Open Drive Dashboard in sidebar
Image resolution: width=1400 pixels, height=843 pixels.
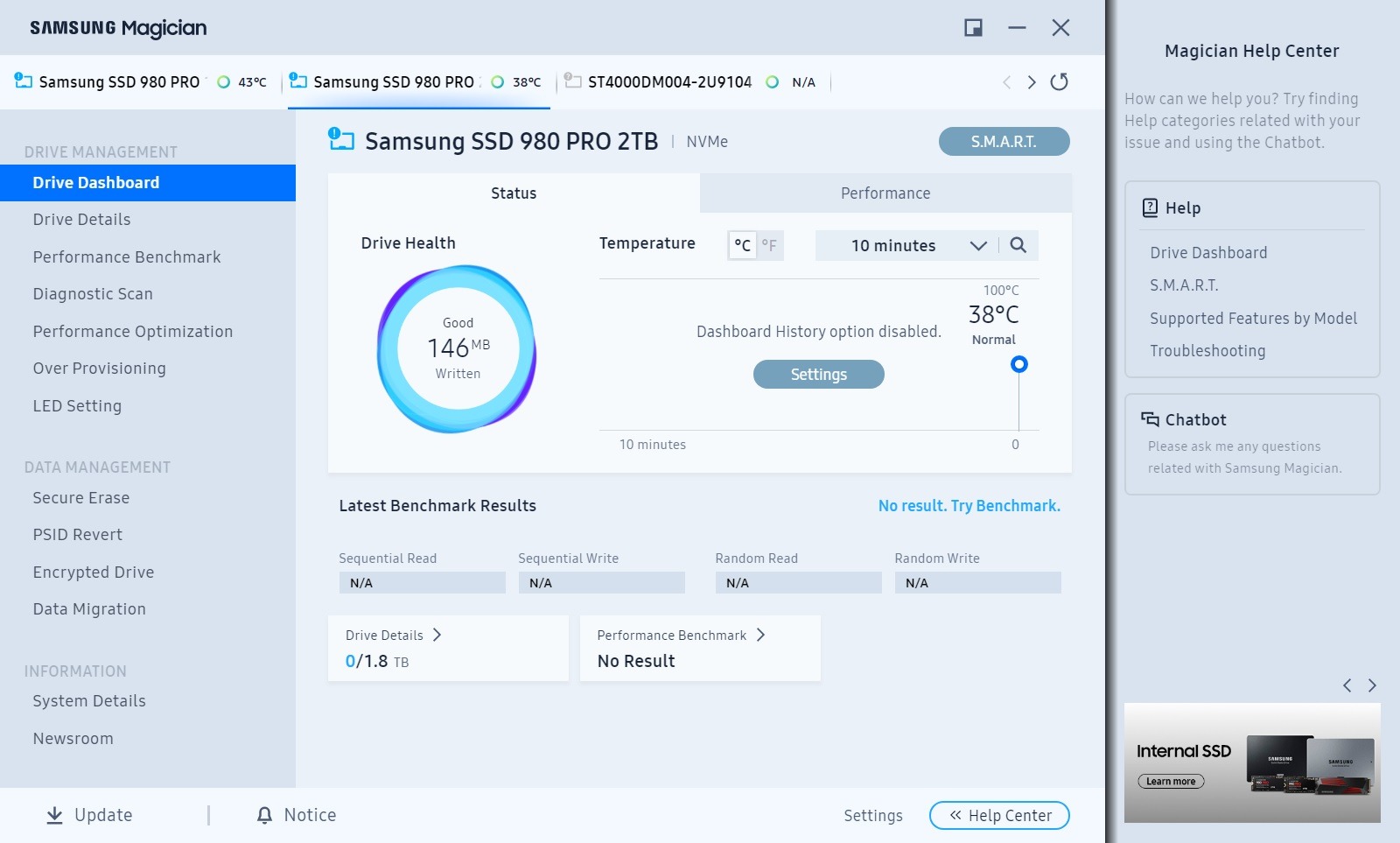tap(148, 183)
